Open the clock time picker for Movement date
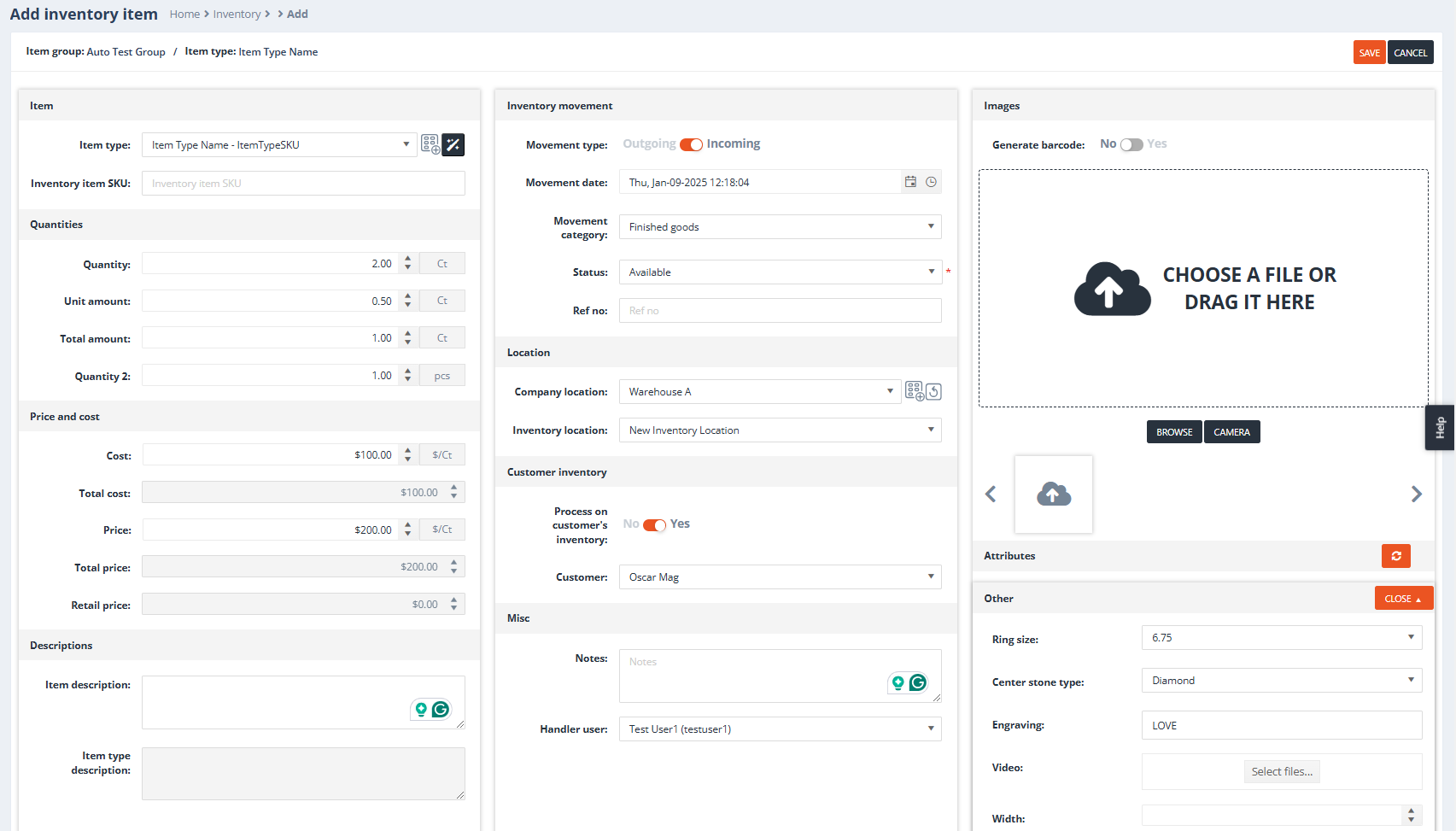This screenshot has height=831, width=1456. [931, 182]
